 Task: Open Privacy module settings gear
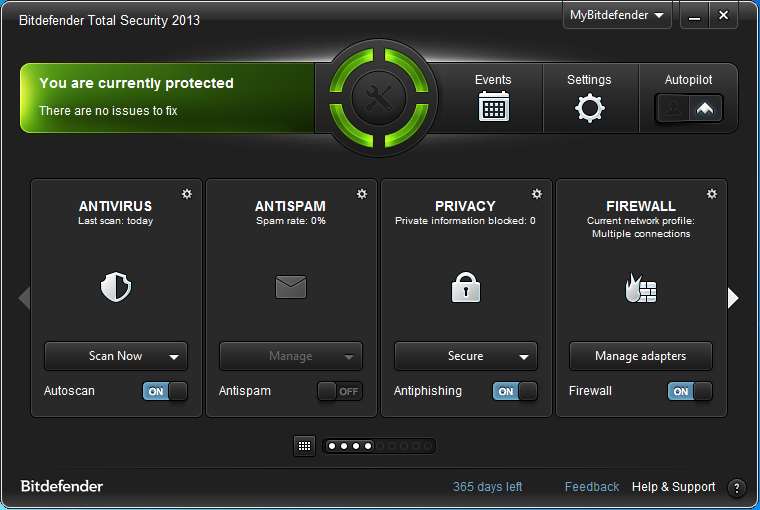click(537, 194)
